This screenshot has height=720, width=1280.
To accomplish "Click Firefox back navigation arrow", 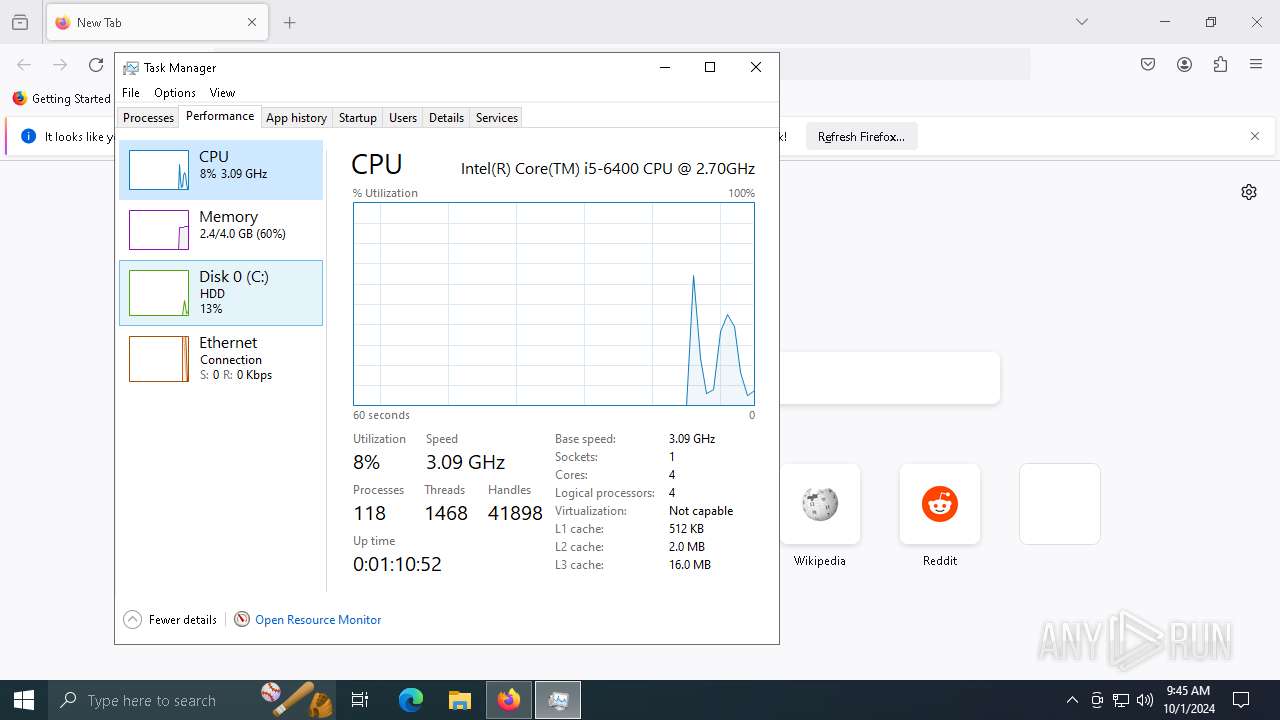I will click(x=24, y=65).
